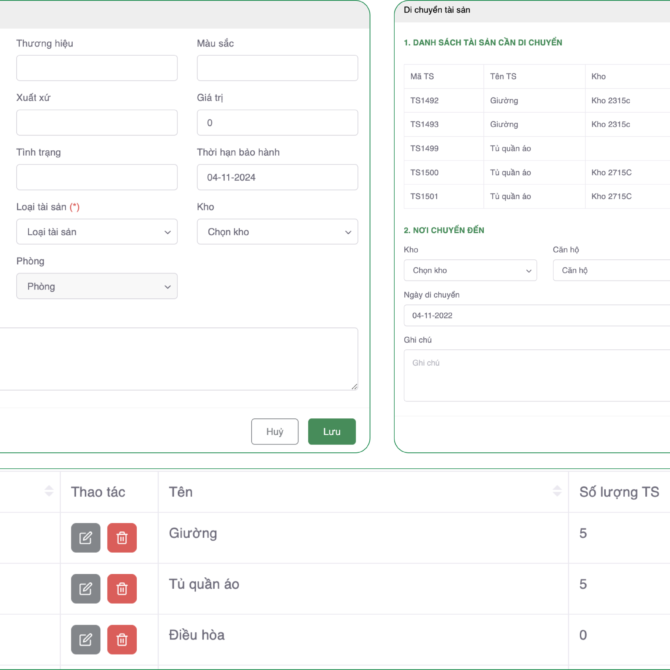Open the Phòng dropdown

click(x=97, y=286)
